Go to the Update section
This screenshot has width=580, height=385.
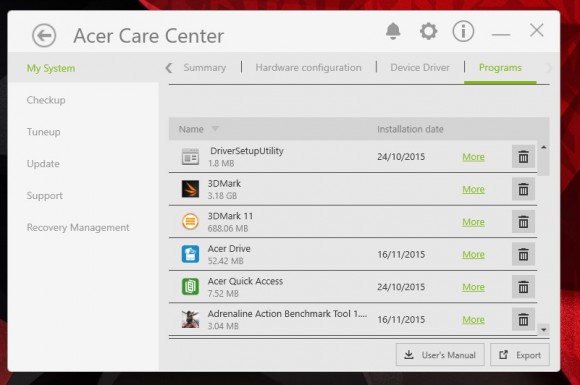[x=43, y=164]
